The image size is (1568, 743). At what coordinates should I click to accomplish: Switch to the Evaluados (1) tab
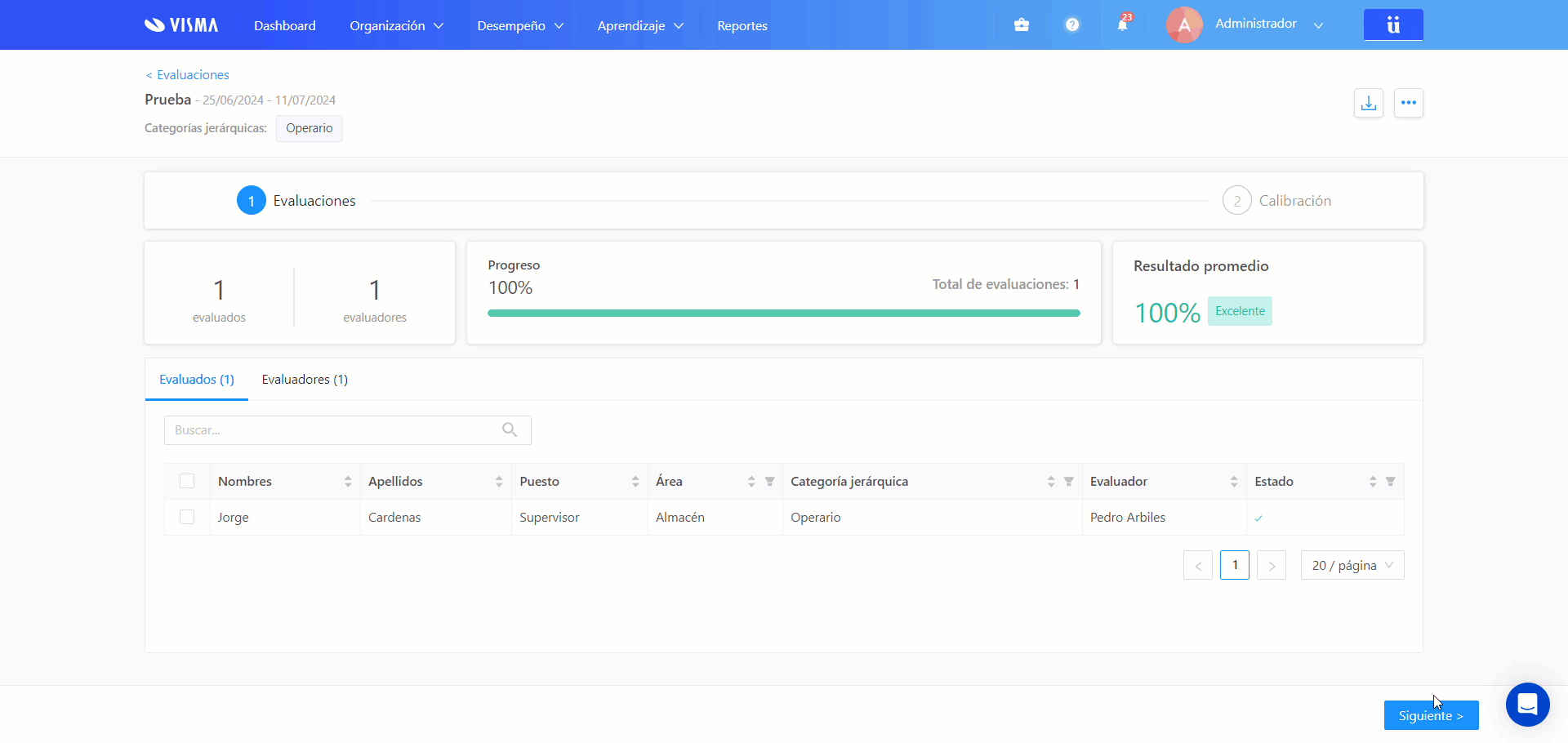pos(197,380)
